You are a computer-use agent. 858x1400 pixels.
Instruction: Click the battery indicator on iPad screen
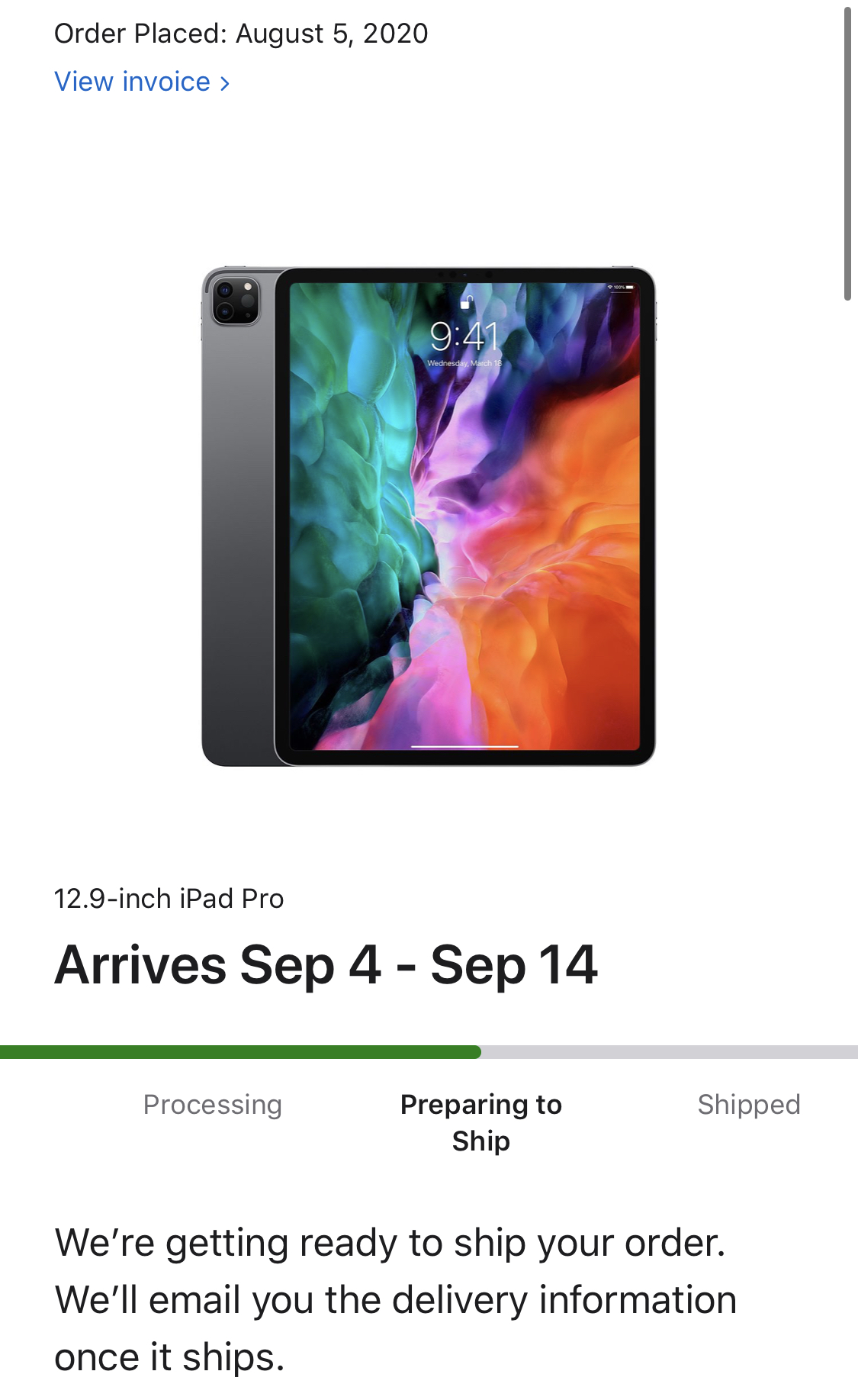click(x=630, y=288)
